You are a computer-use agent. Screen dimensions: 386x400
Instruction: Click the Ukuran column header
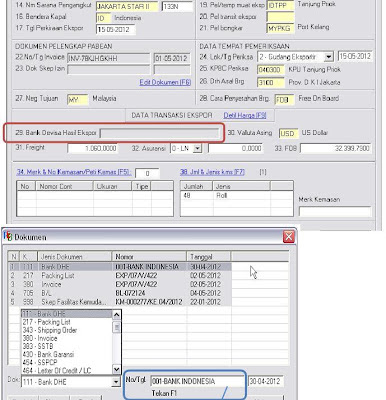coord(113,186)
